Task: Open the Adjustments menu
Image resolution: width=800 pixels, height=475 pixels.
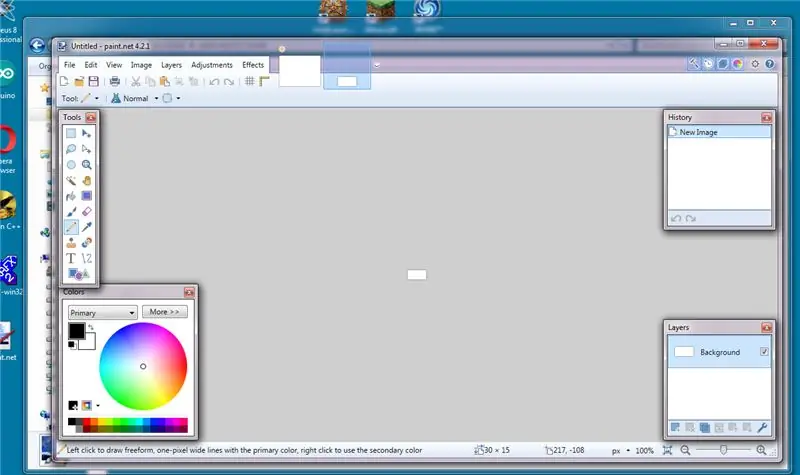Action: (x=212, y=65)
